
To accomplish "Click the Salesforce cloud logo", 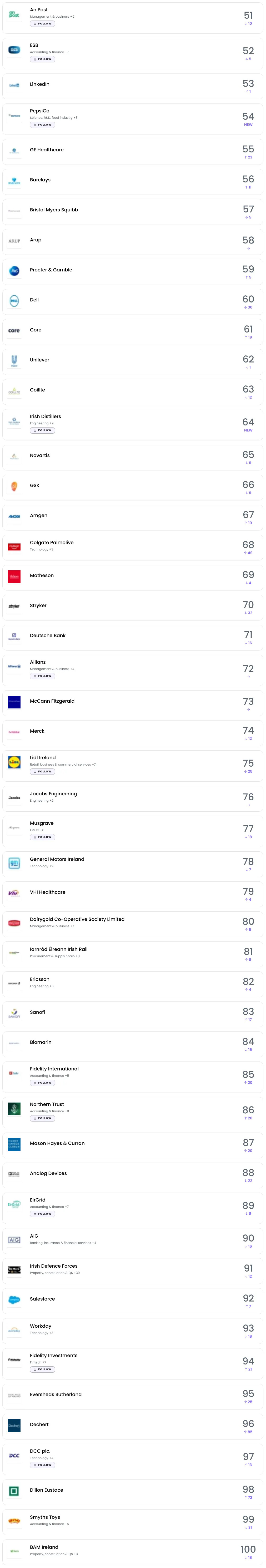I will [14, 1299].
